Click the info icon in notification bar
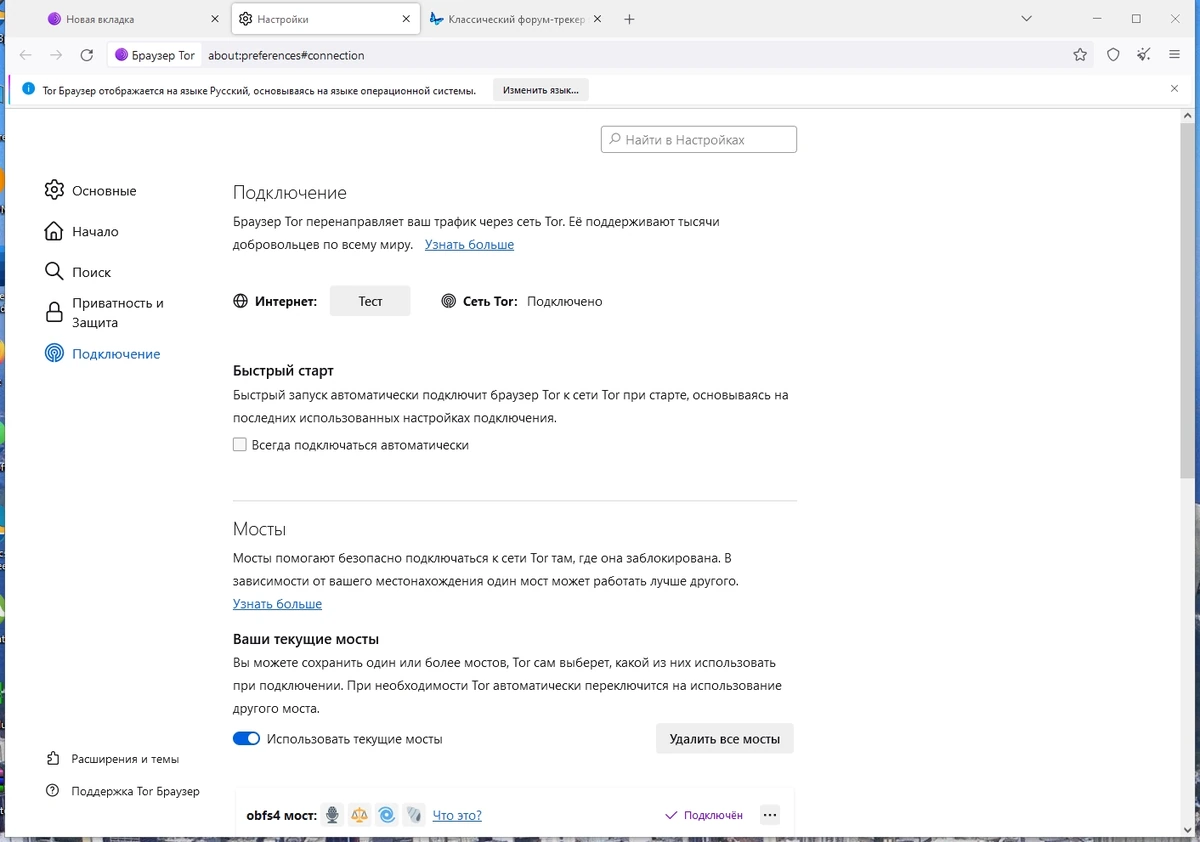 tap(28, 90)
